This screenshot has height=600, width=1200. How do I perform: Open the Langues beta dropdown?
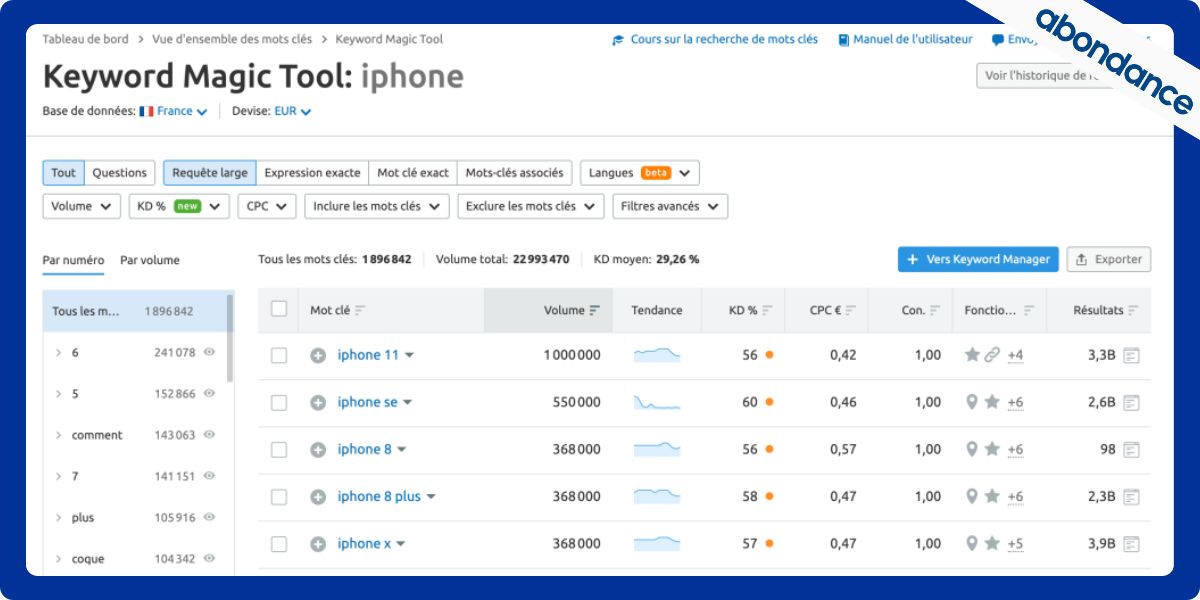tap(640, 173)
